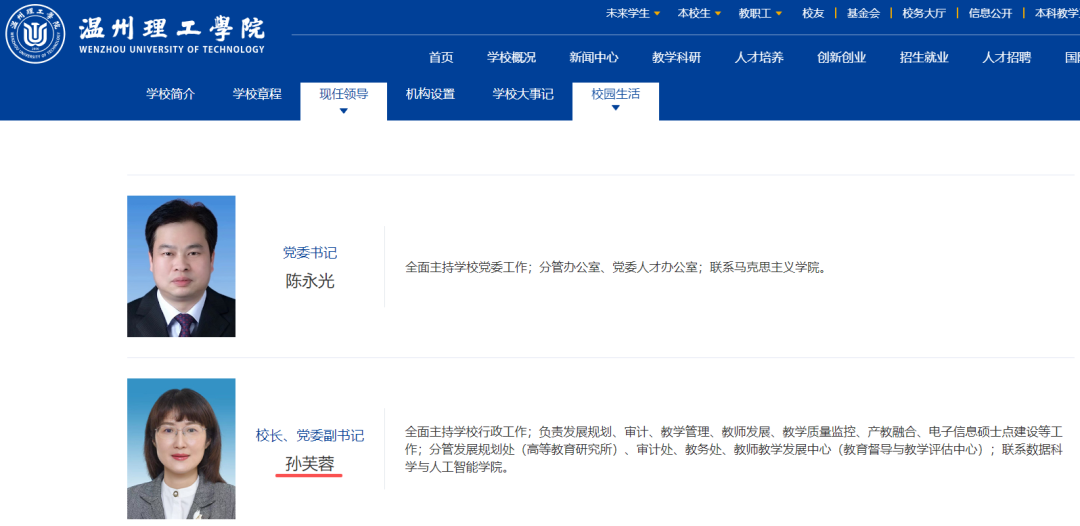Go to 校务大厅 page
This screenshot has width=1080, height=526.
923,13
